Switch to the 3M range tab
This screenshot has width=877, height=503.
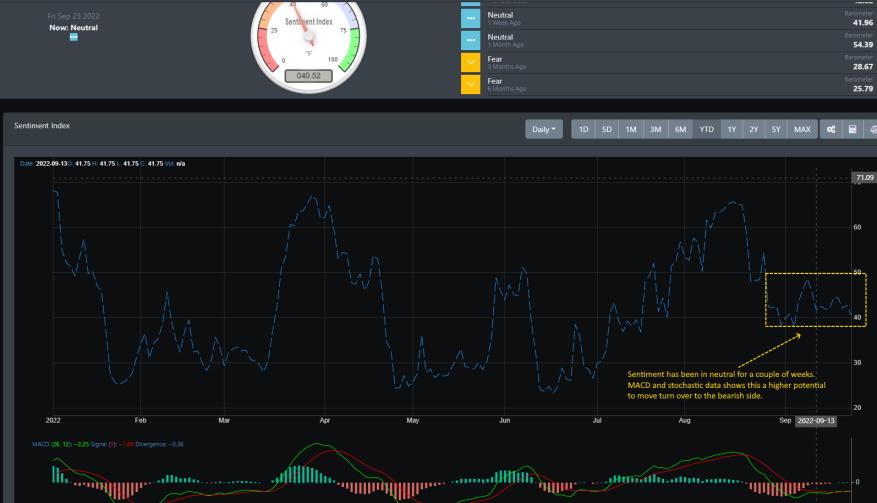point(656,129)
